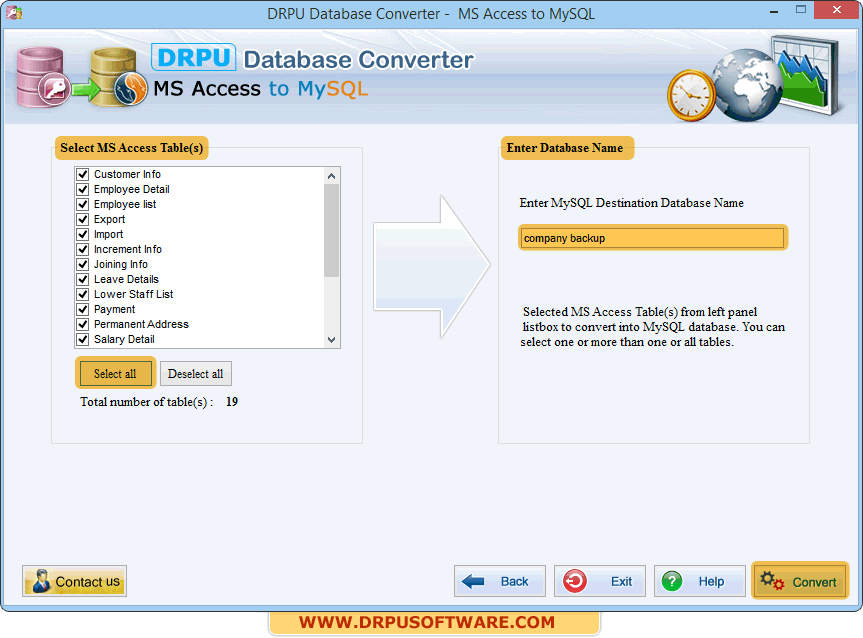The image size is (863, 638).
Task: Maximize the Database Converter window
Action: [x=801, y=10]
